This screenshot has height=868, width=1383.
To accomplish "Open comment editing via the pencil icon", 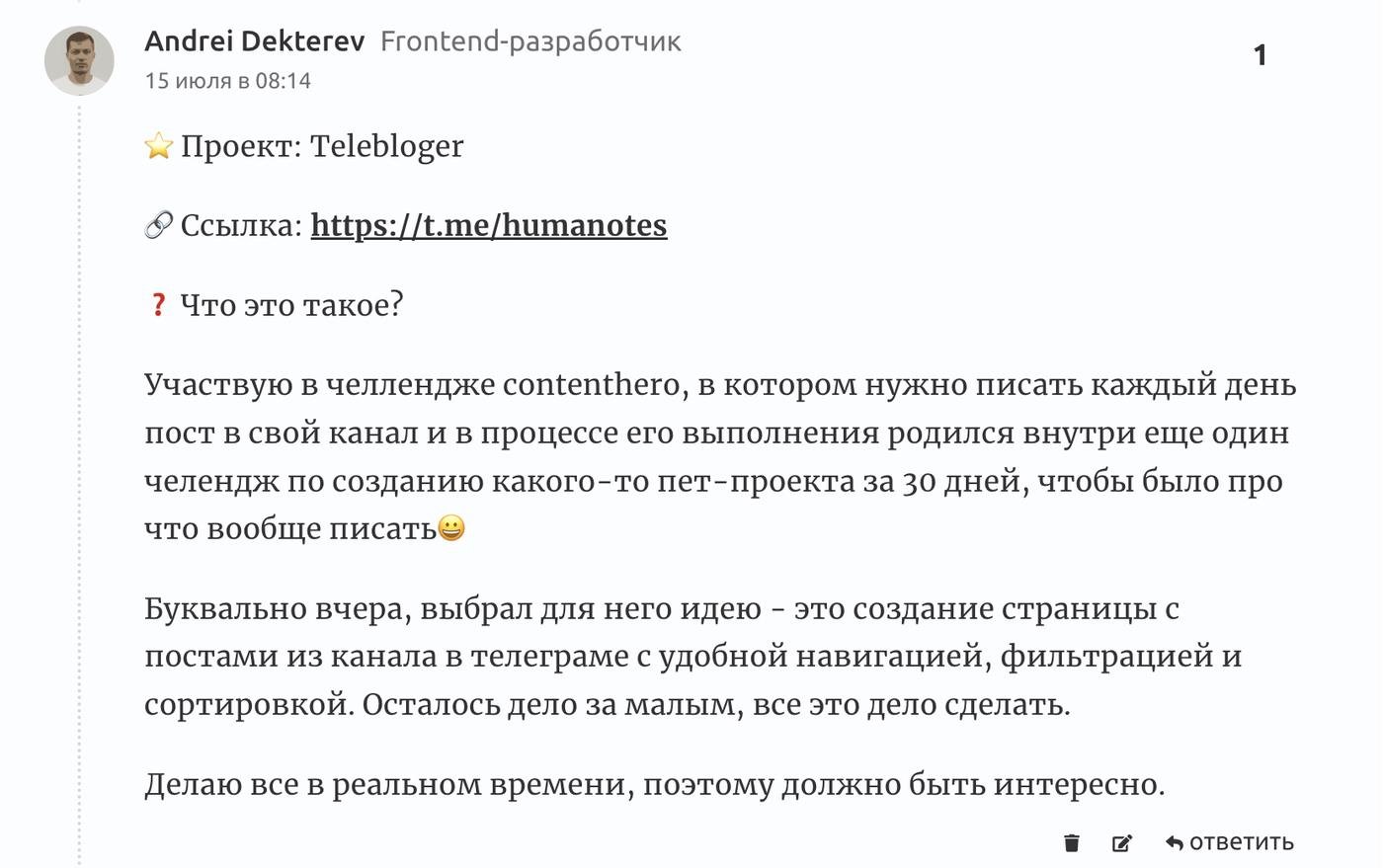I will coord(1122,843).
